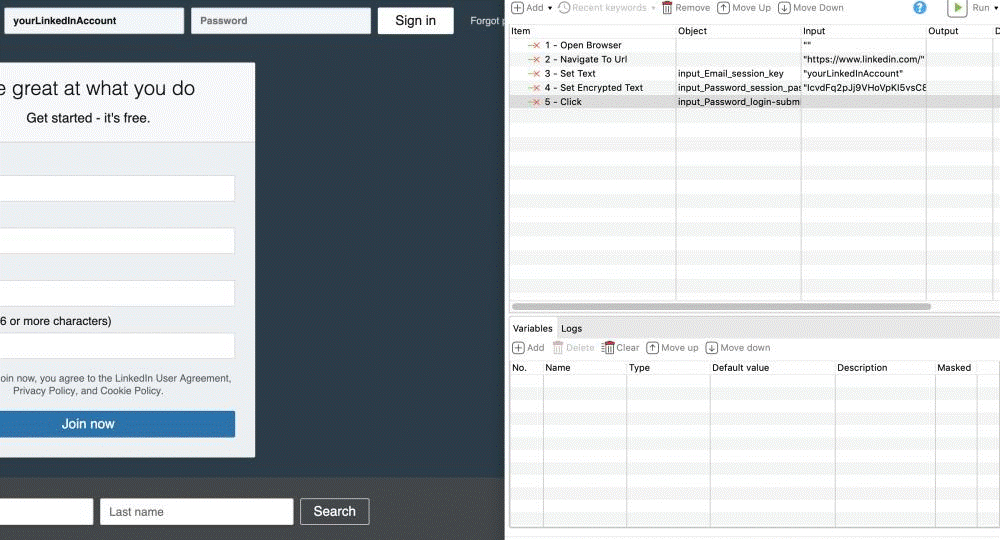Click input_Password_login-submit object cell
The image size is (1000, 540).
738,102
